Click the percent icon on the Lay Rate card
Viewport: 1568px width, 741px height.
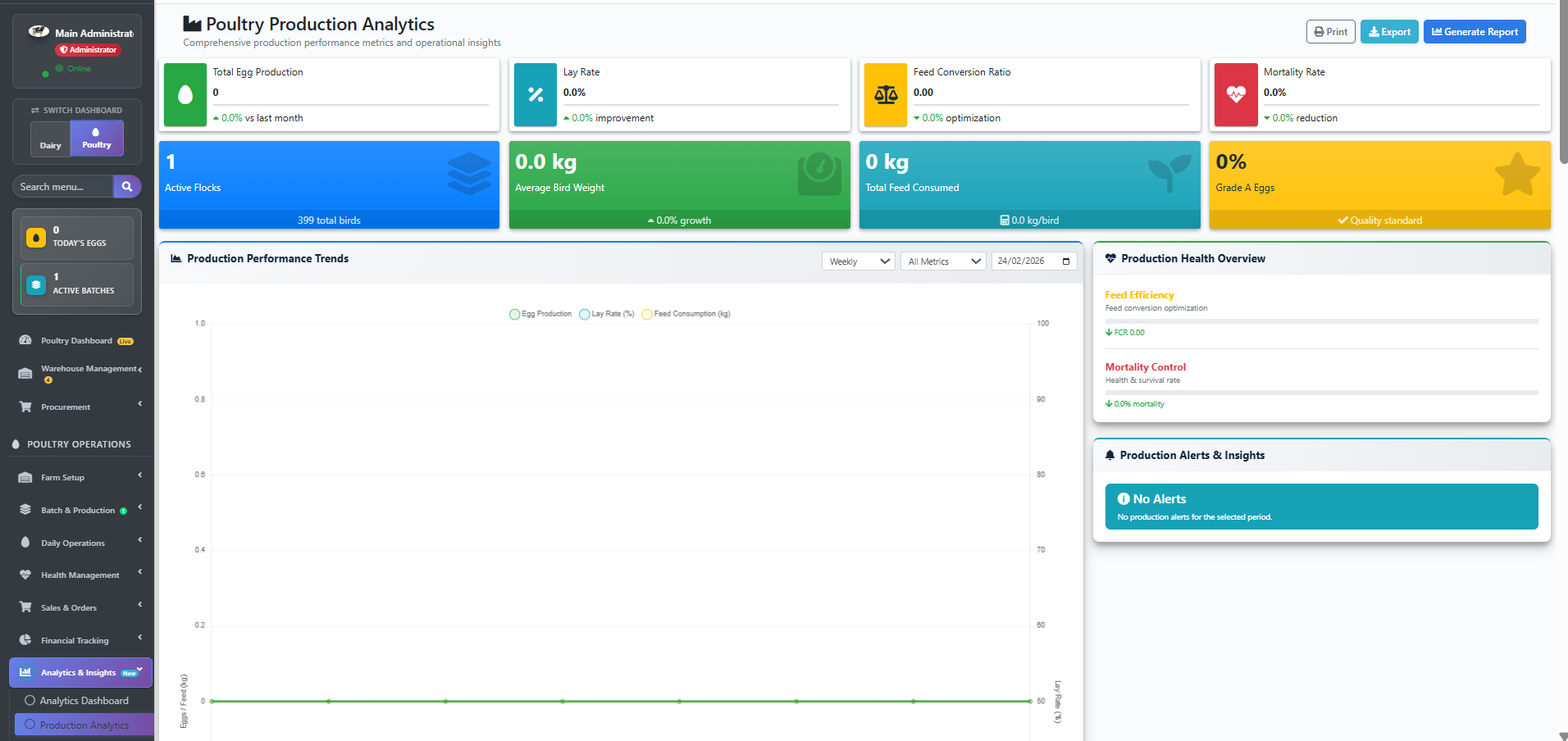pos(535,95)
